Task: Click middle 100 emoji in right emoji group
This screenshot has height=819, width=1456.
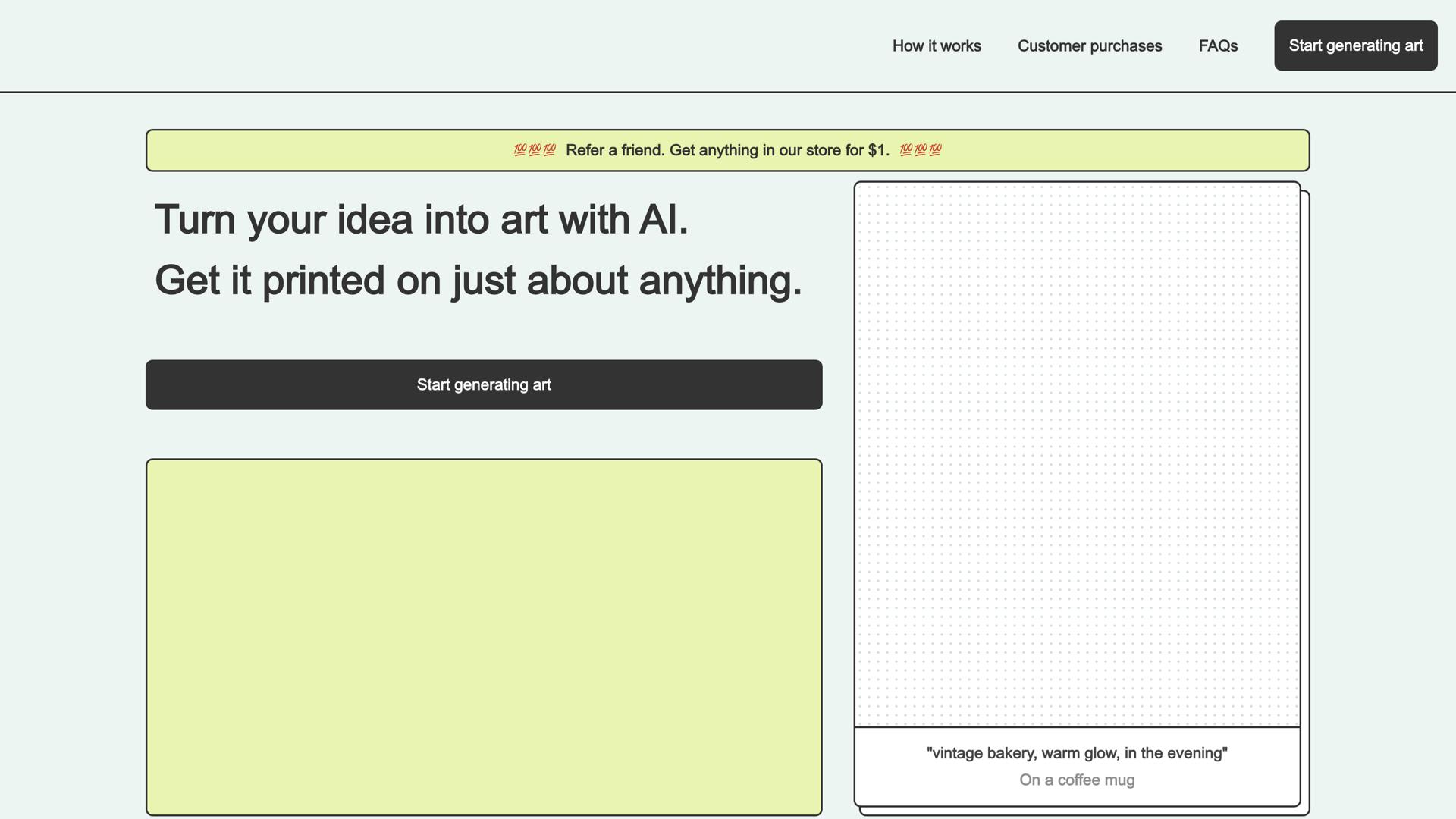Action: [x=921, y=150]
